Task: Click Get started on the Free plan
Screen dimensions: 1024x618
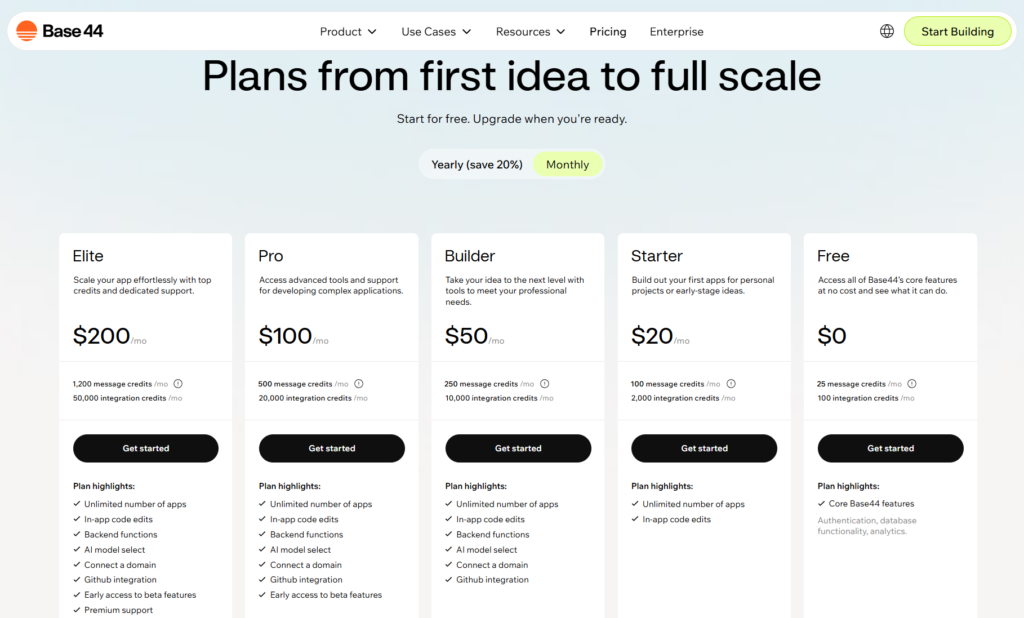Action: [x=890, y=448]
